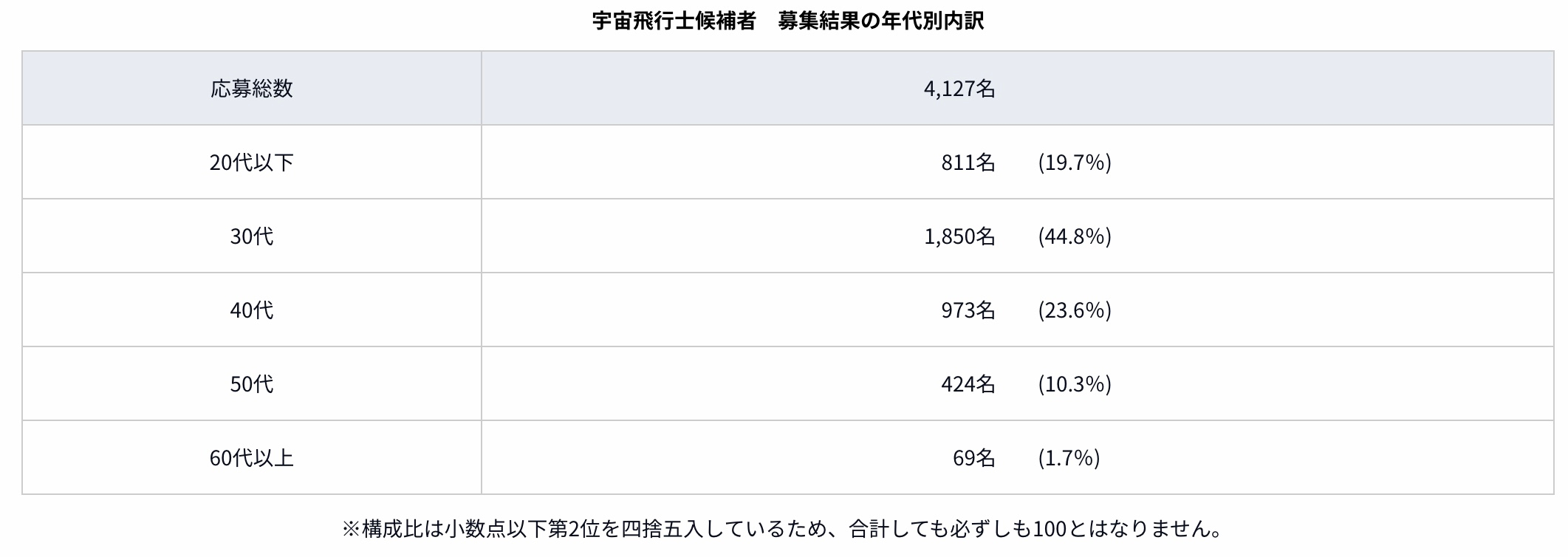Select the 50代 row label

[252, 384]
